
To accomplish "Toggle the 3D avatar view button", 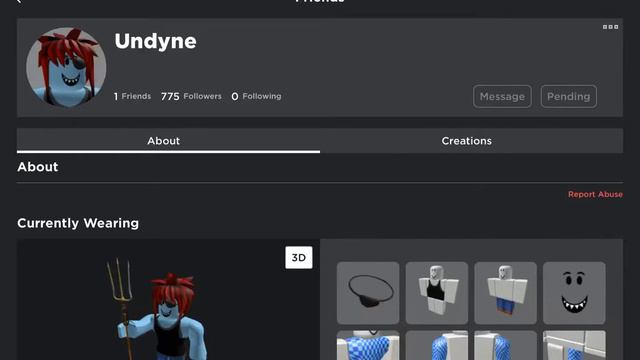I will pos(299,258).
